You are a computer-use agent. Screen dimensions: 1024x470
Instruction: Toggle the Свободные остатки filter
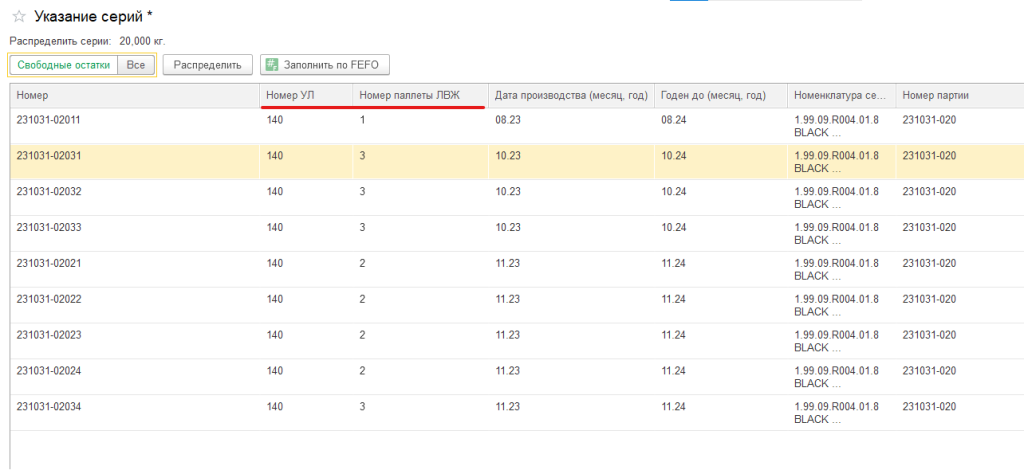[64, 65]
